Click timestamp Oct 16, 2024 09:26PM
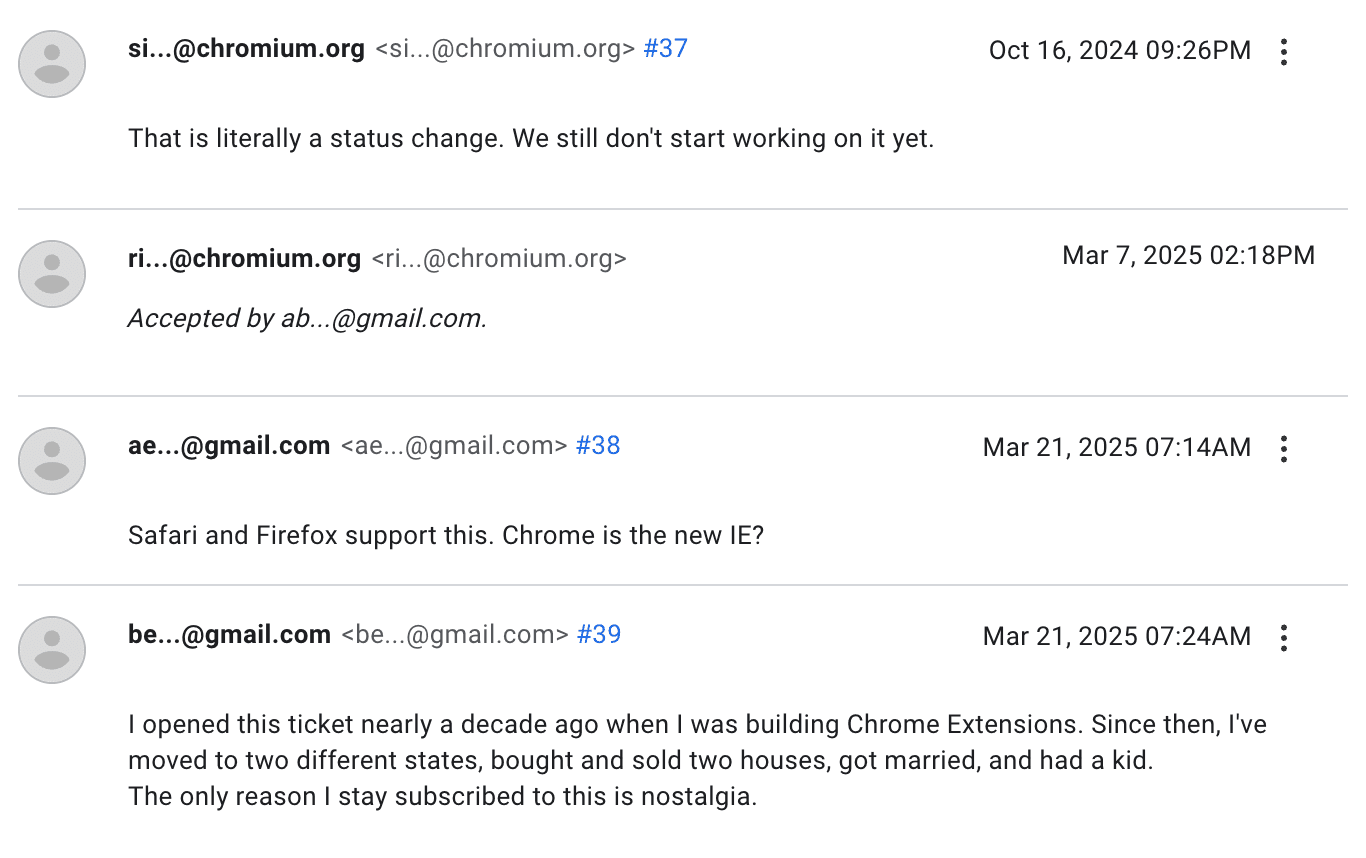 (1119, 51)
